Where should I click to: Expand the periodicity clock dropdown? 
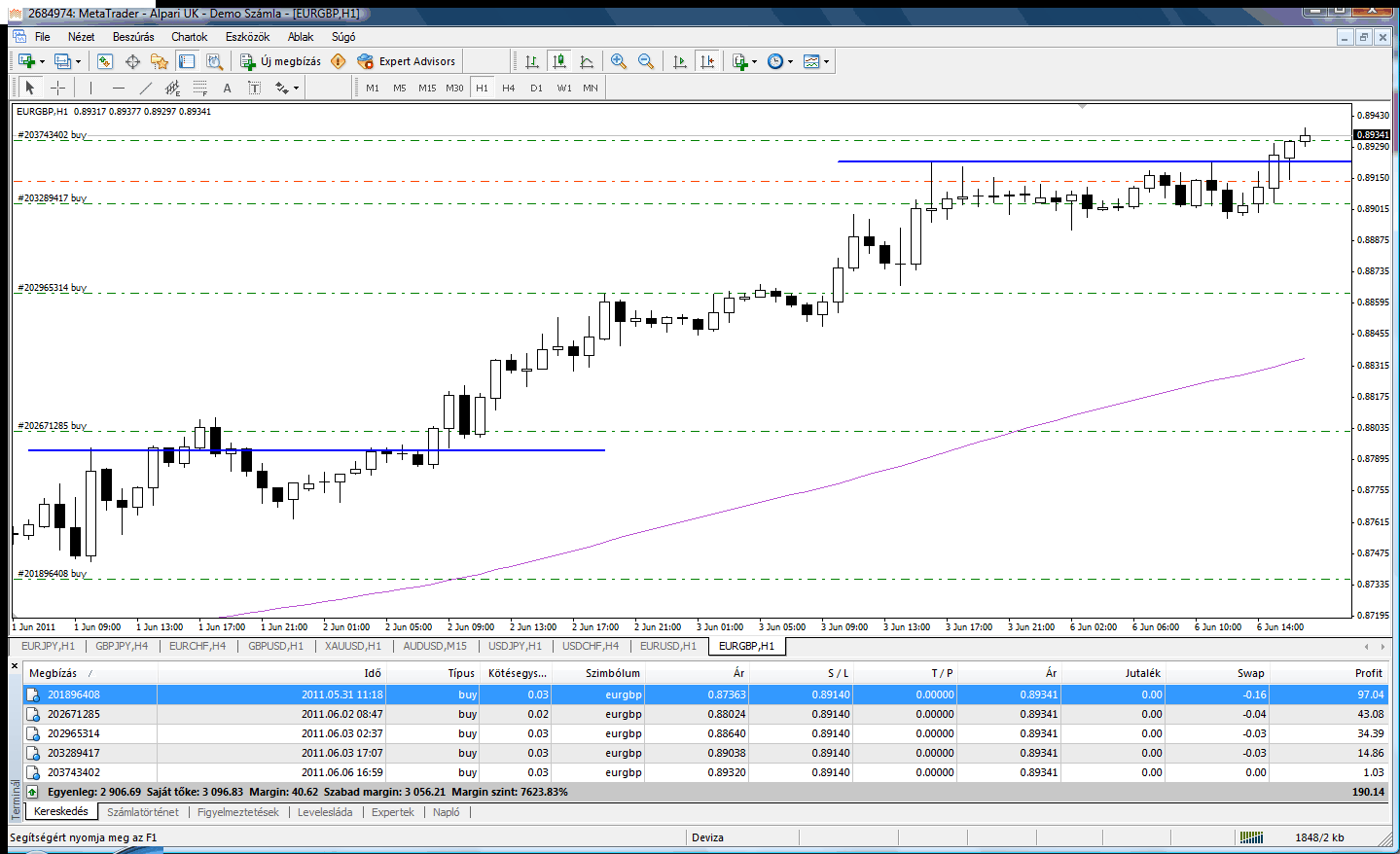pyautogui.click(x=790, y=61)
